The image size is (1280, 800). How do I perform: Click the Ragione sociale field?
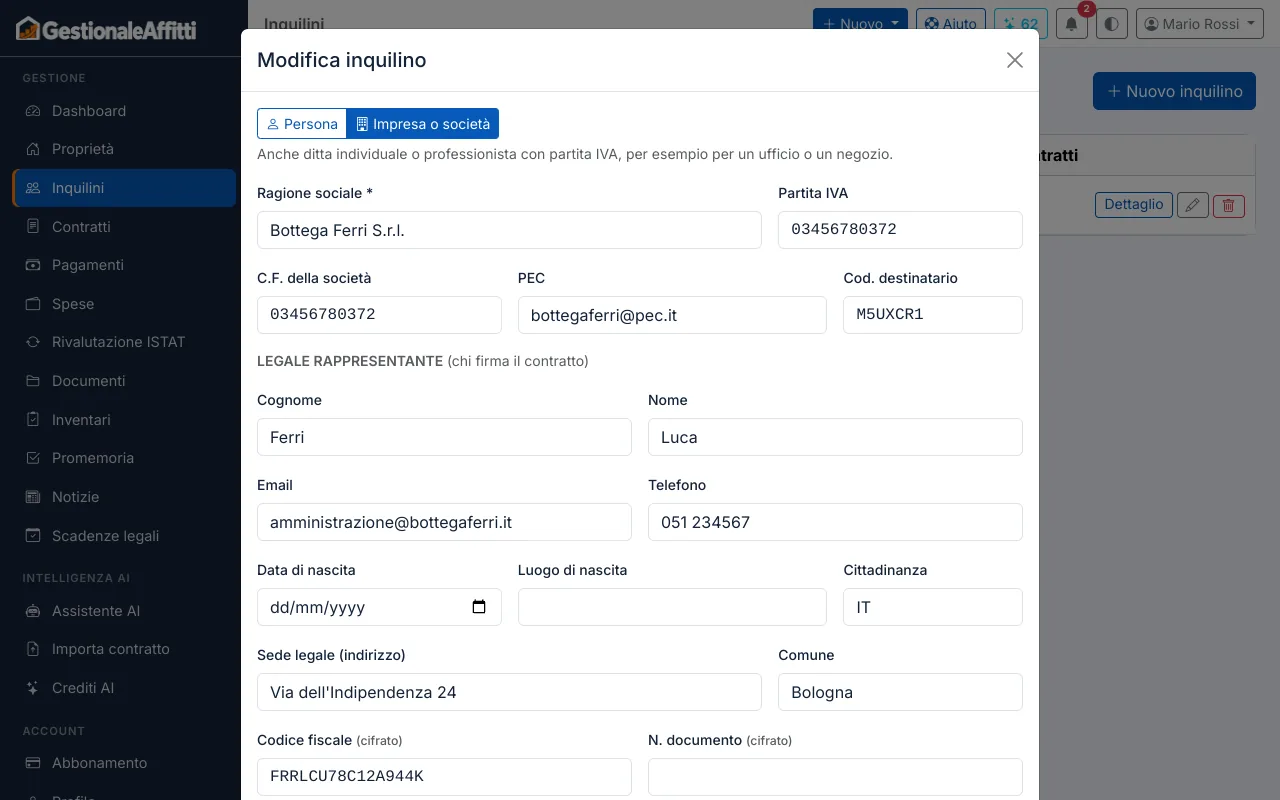tap(509, 230)
